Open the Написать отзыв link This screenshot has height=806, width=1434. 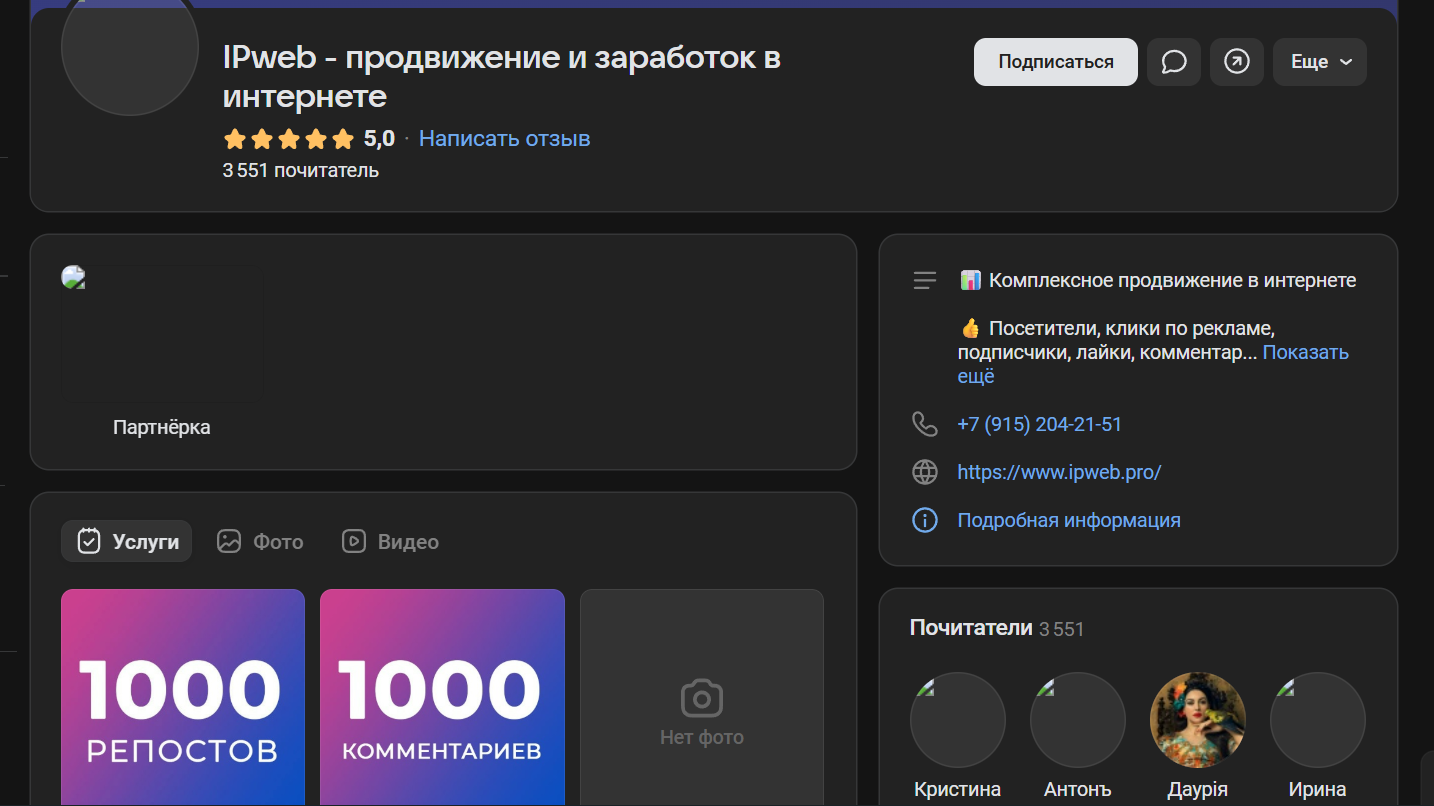504,138
